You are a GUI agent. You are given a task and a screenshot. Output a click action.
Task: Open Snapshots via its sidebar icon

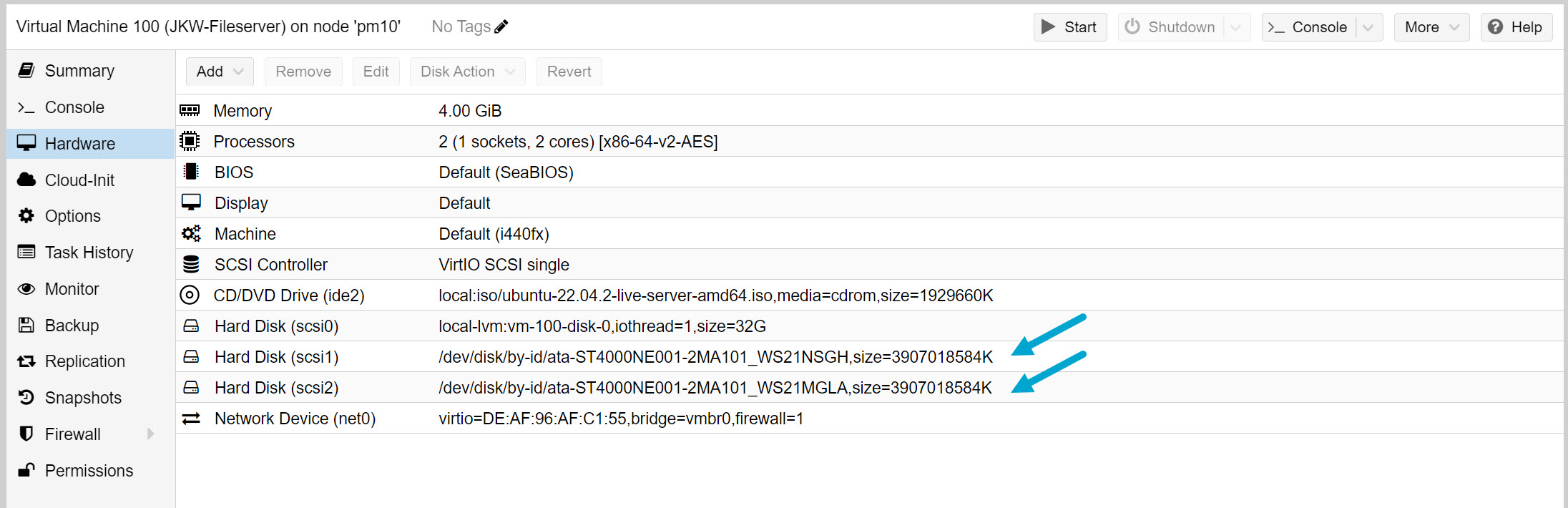(x=26, y=397)
